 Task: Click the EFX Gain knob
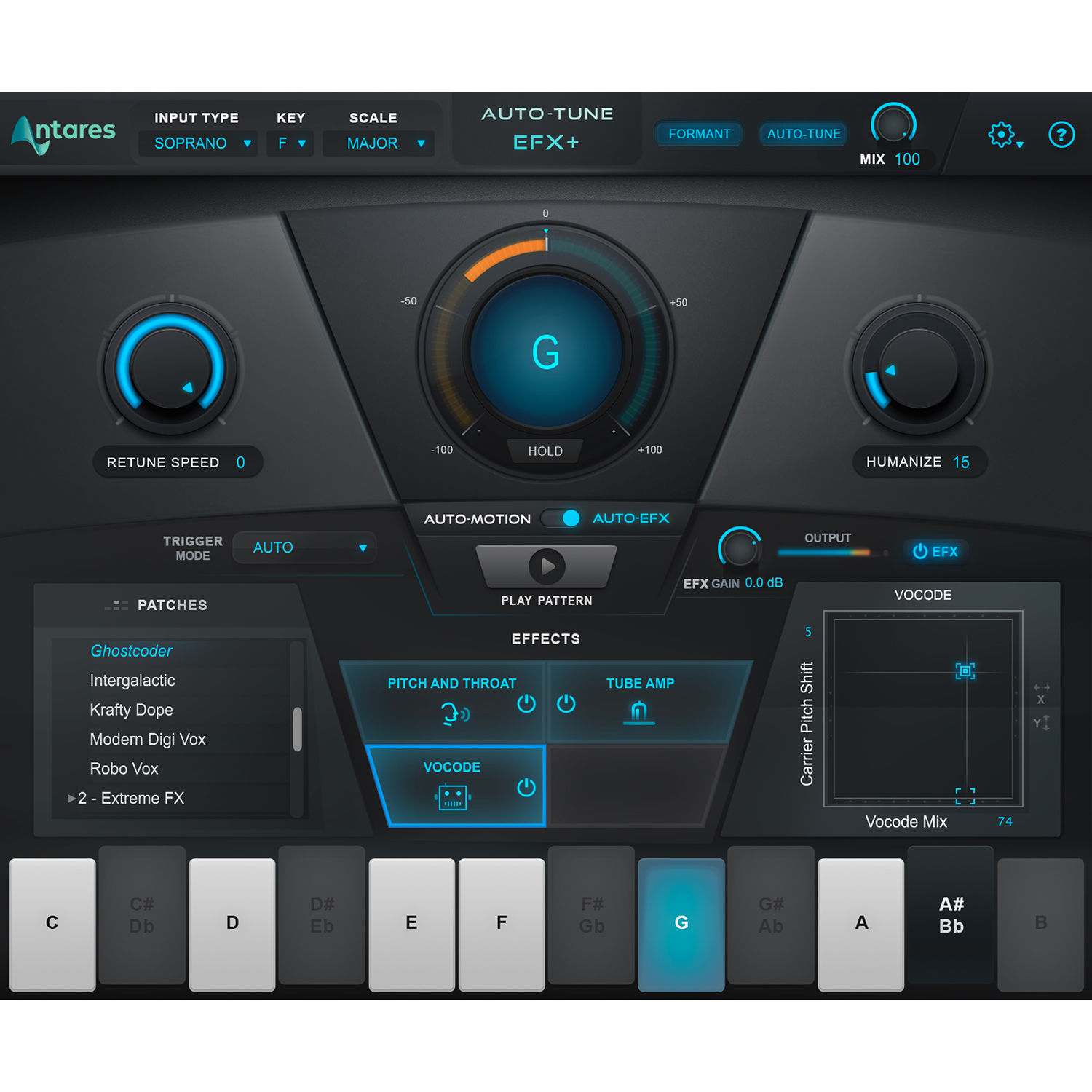pyautogui.click(x=740, y=549)
